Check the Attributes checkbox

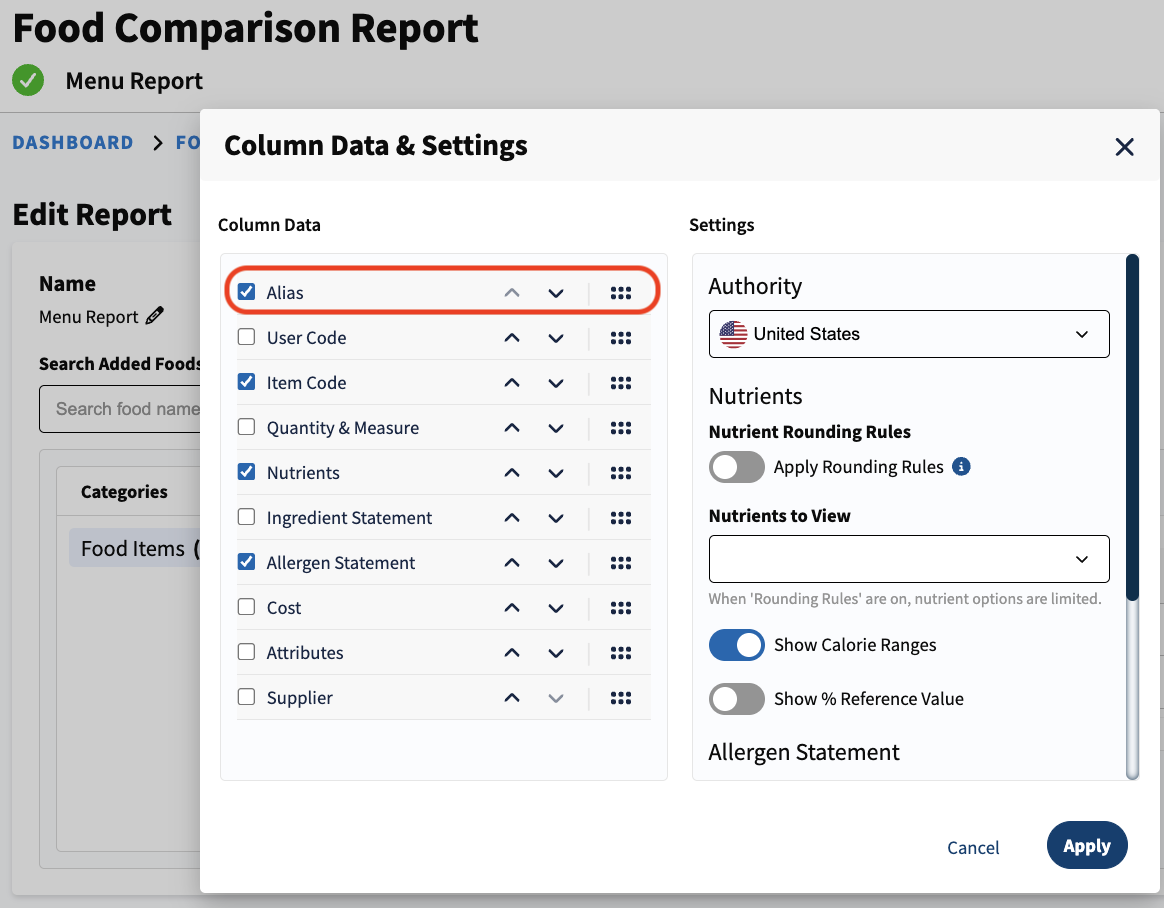click(246, 652)
